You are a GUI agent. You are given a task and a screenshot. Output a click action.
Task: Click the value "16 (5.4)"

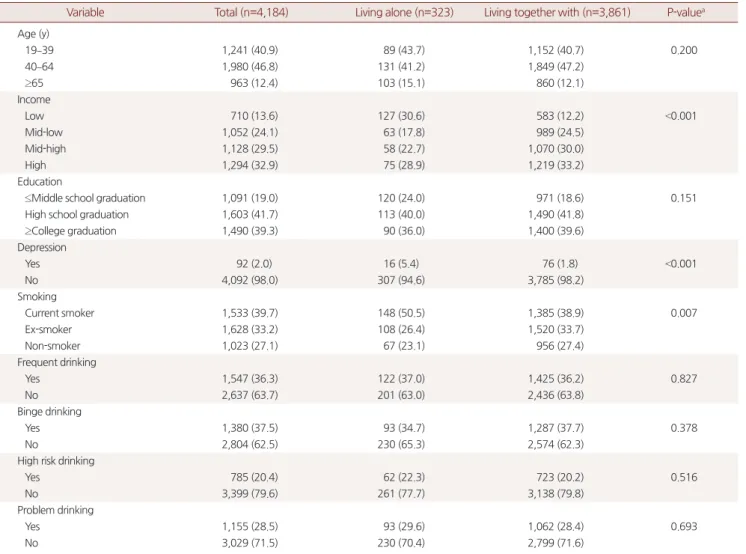401,264
